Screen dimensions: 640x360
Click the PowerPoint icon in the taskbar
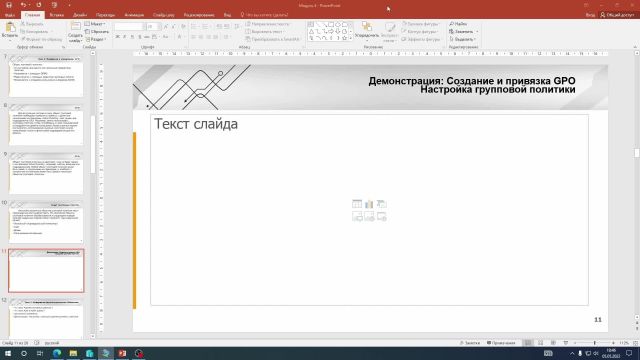tap(122, 353)
